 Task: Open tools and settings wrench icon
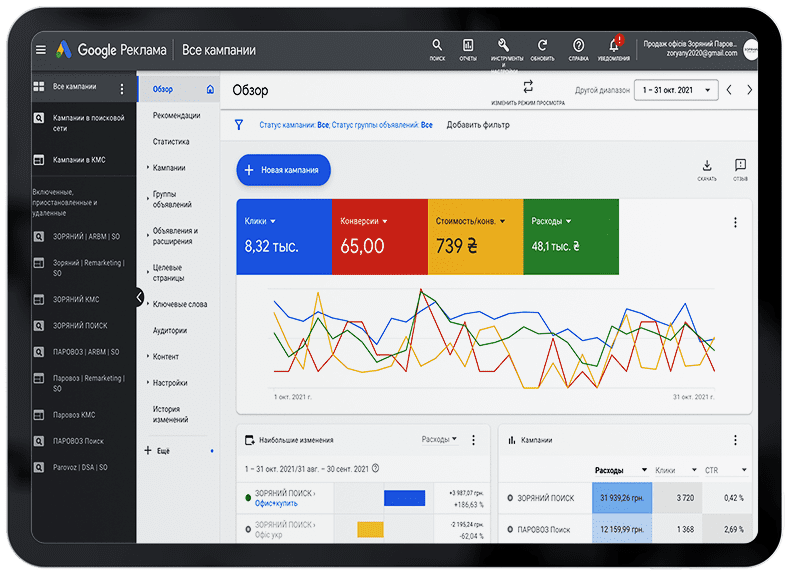click(502, 46)
